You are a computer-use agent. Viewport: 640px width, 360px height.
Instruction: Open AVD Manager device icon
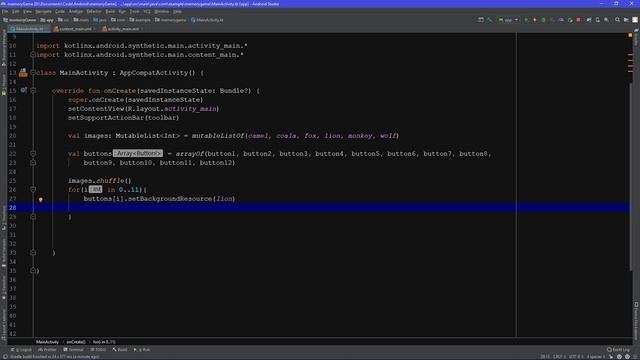[x=598, y=20]
